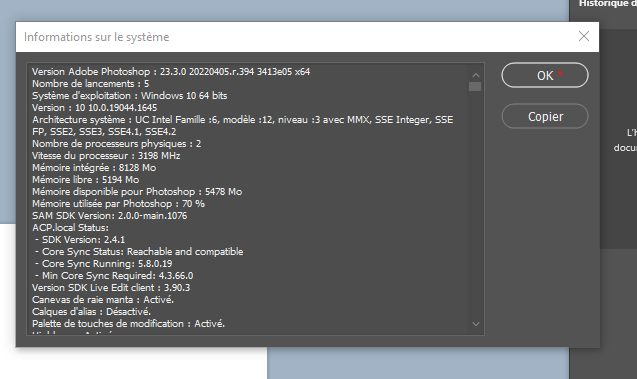Click the Min Core Sync Required line

(114, 276)
